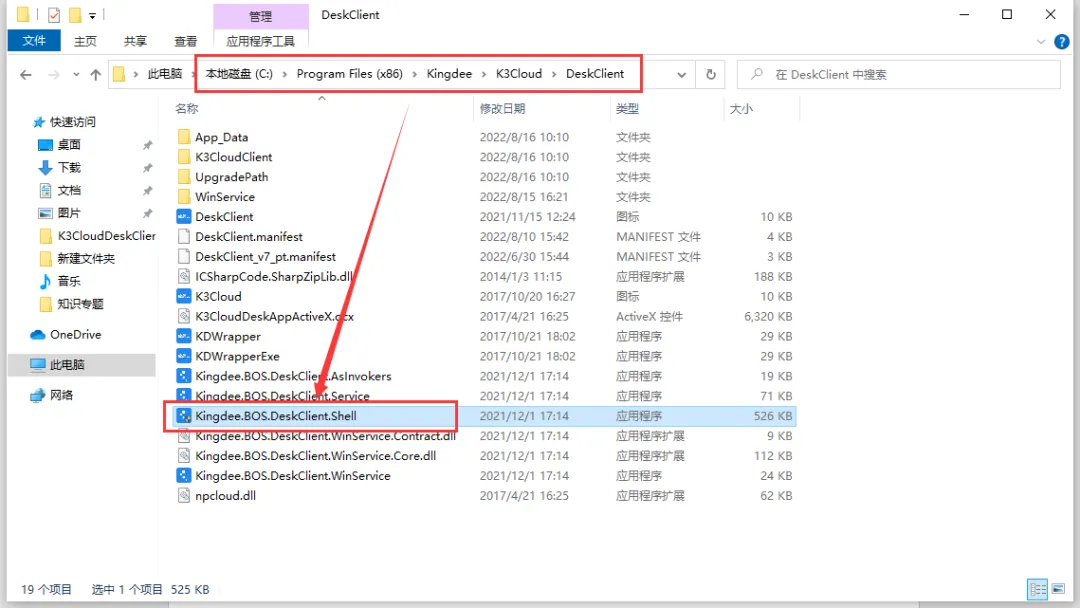Click 此电脑 in the address breadcrumb
The width and height of the screenshot is (1080, 608).
click(x=165, y=74)
